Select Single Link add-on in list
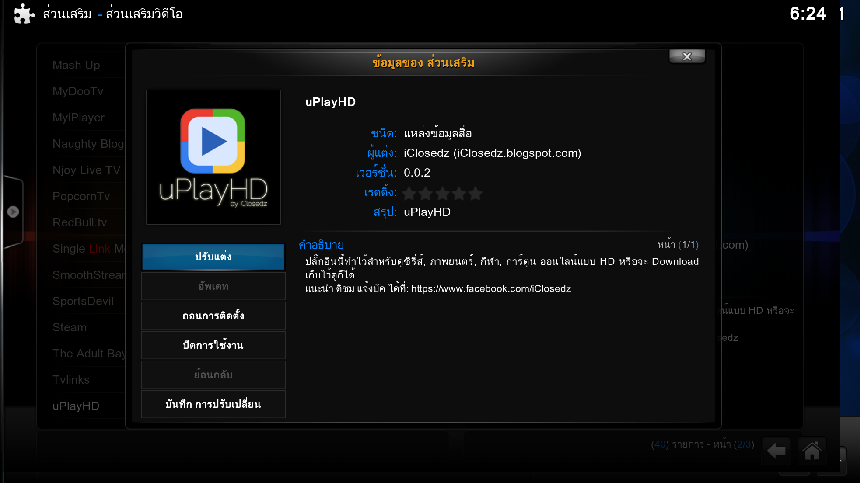 88,249
